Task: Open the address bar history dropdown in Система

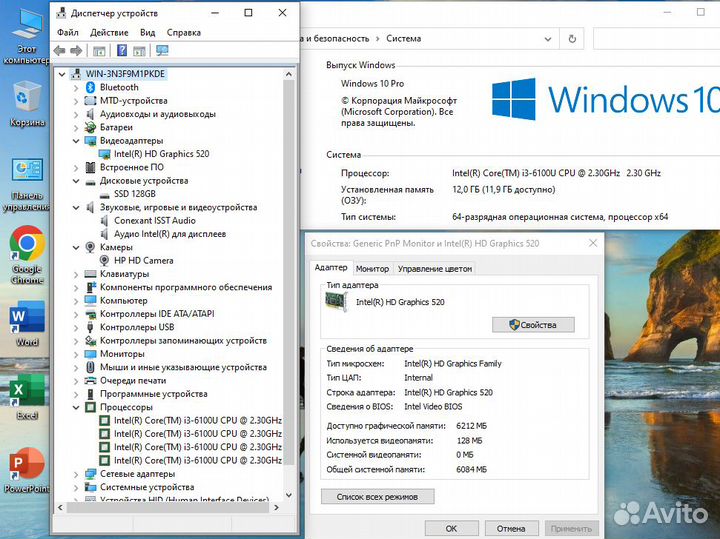Action: click(548, 39)
